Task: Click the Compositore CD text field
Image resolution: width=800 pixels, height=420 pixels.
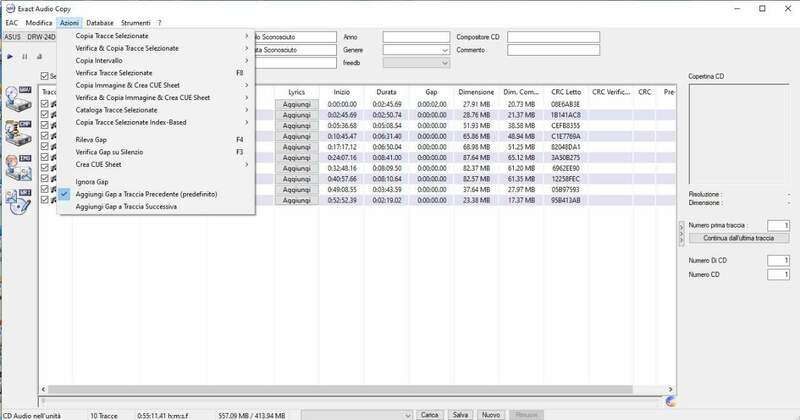Action: pyautogui.click(x=553, y=36)
